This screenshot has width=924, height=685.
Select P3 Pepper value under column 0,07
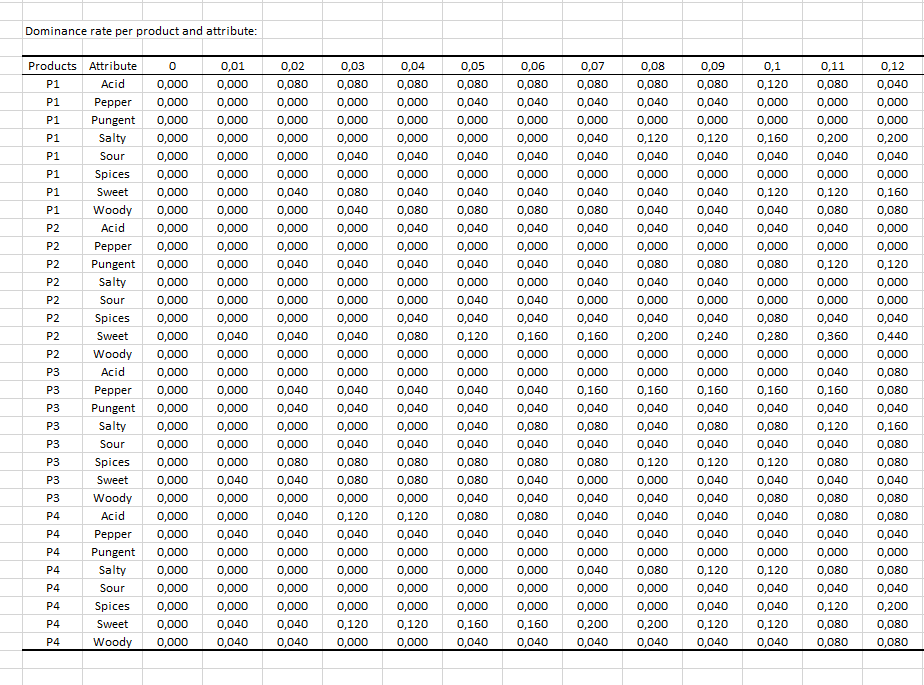tap(592, 390)
